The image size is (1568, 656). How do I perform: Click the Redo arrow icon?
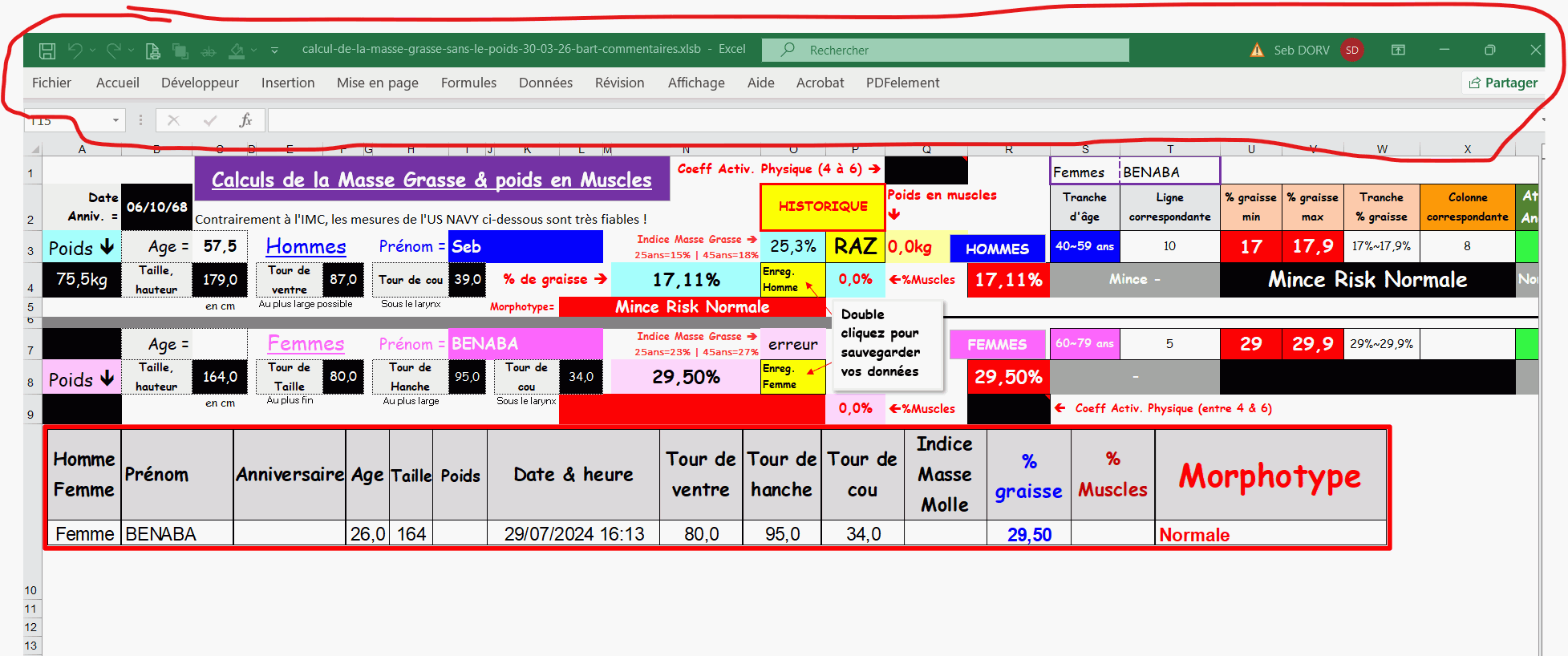pyautogui.click(x=114, y=51)
